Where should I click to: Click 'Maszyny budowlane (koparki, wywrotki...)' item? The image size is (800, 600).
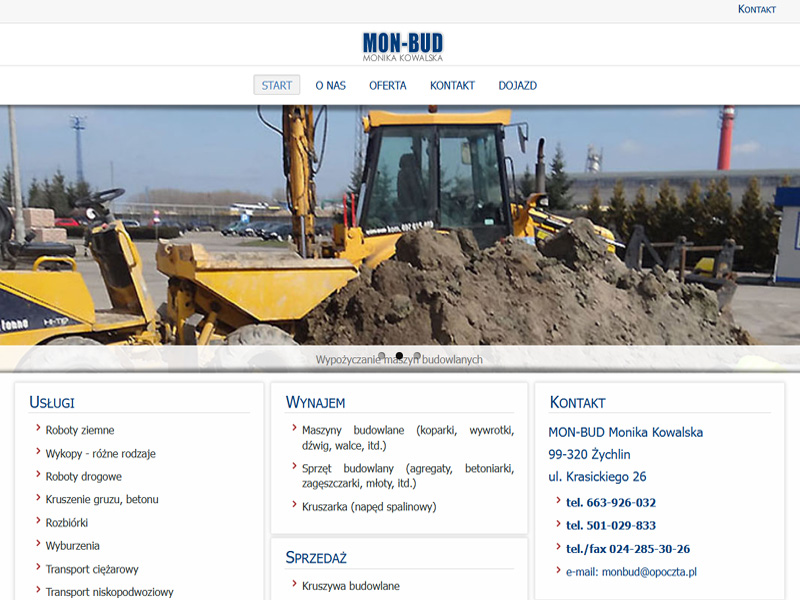pos(408,438)
